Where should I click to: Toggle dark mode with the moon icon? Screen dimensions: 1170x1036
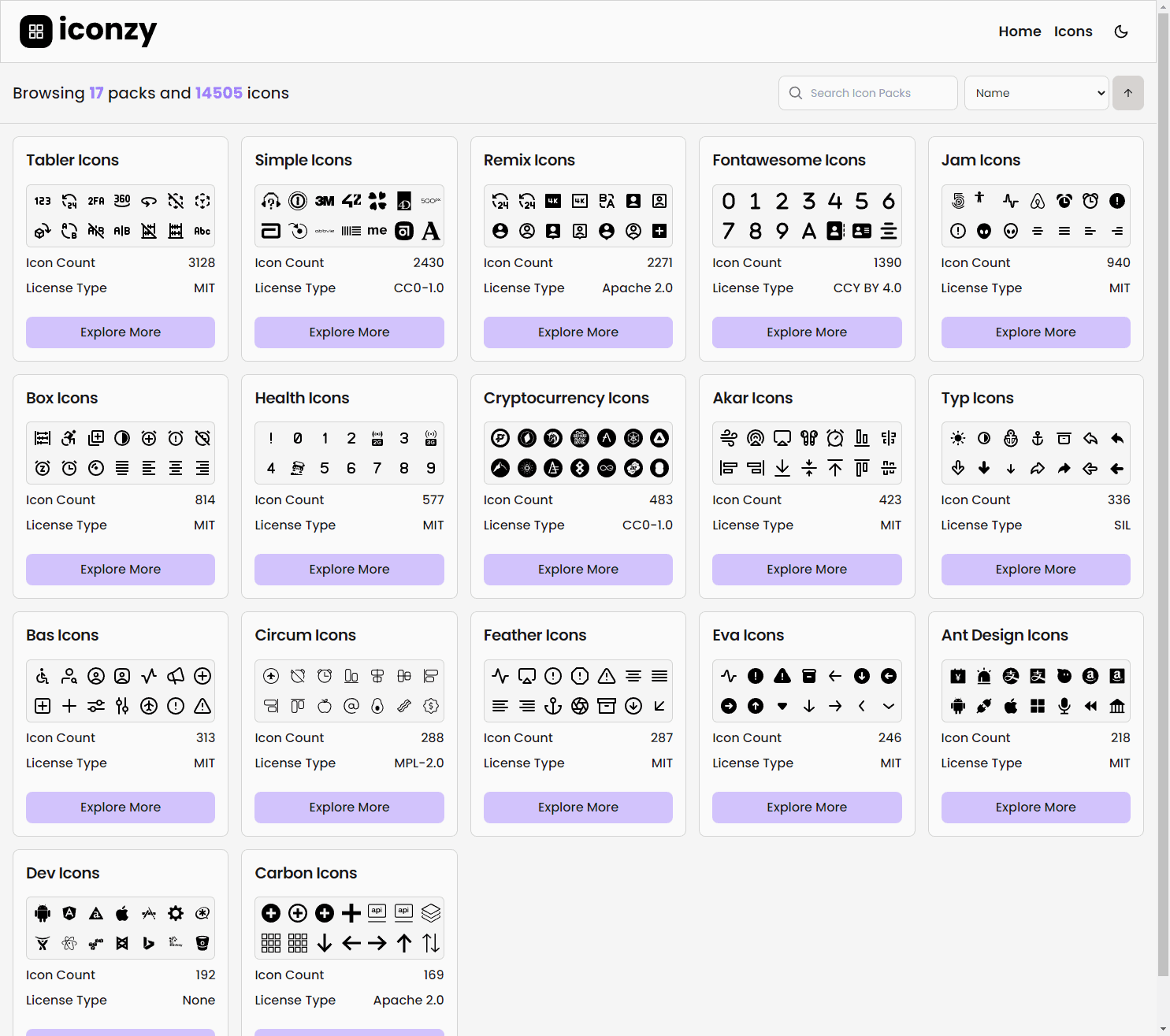[1121, 32]
